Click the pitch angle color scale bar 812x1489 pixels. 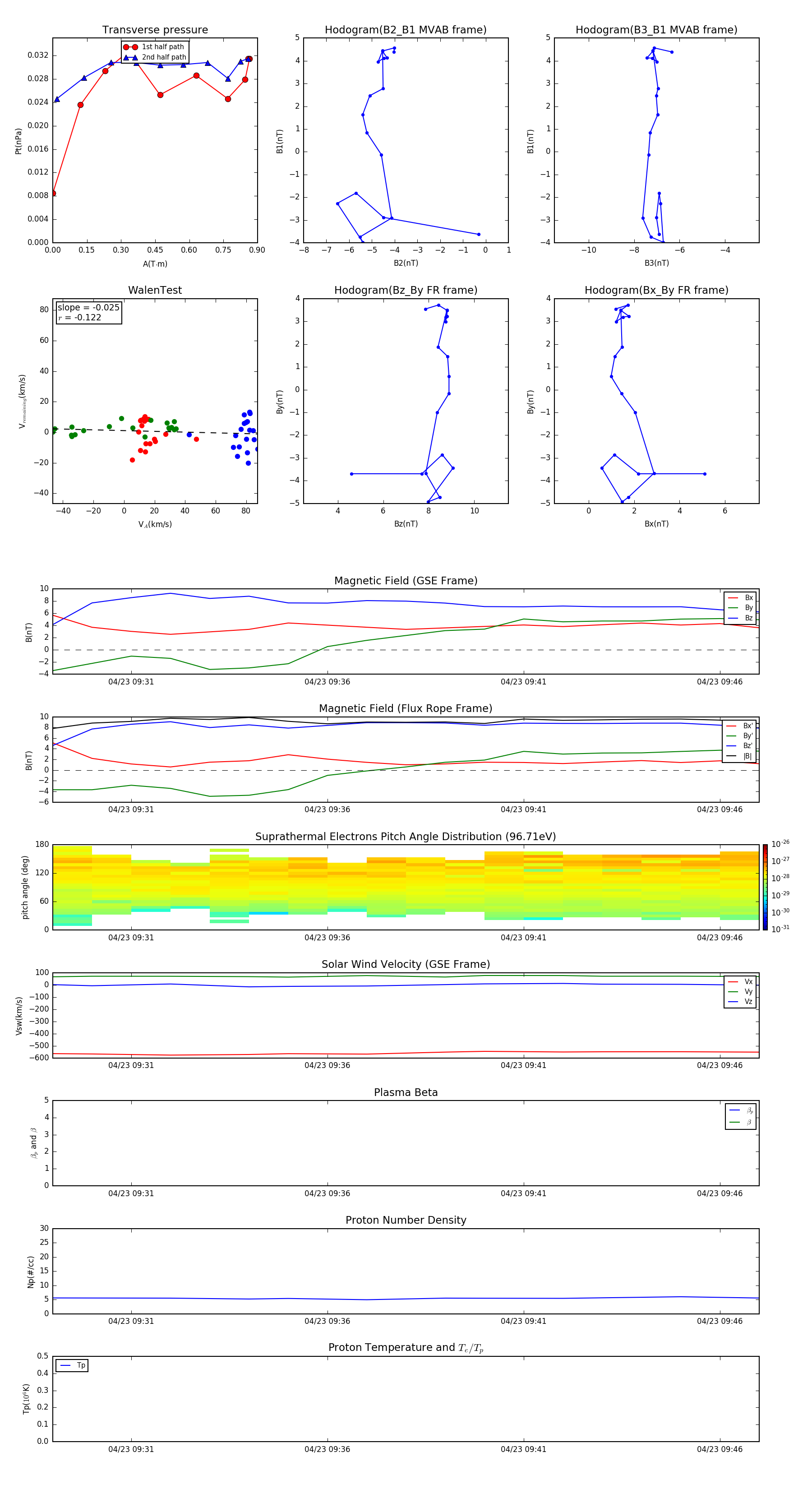point(765,887)
